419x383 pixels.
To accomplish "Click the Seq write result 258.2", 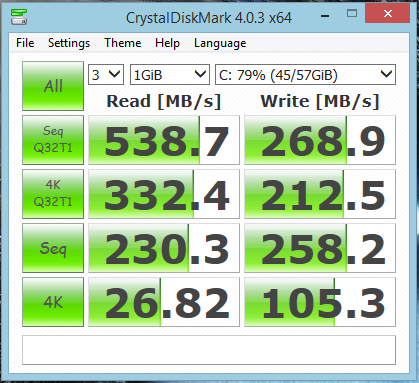I will [320, 248].
